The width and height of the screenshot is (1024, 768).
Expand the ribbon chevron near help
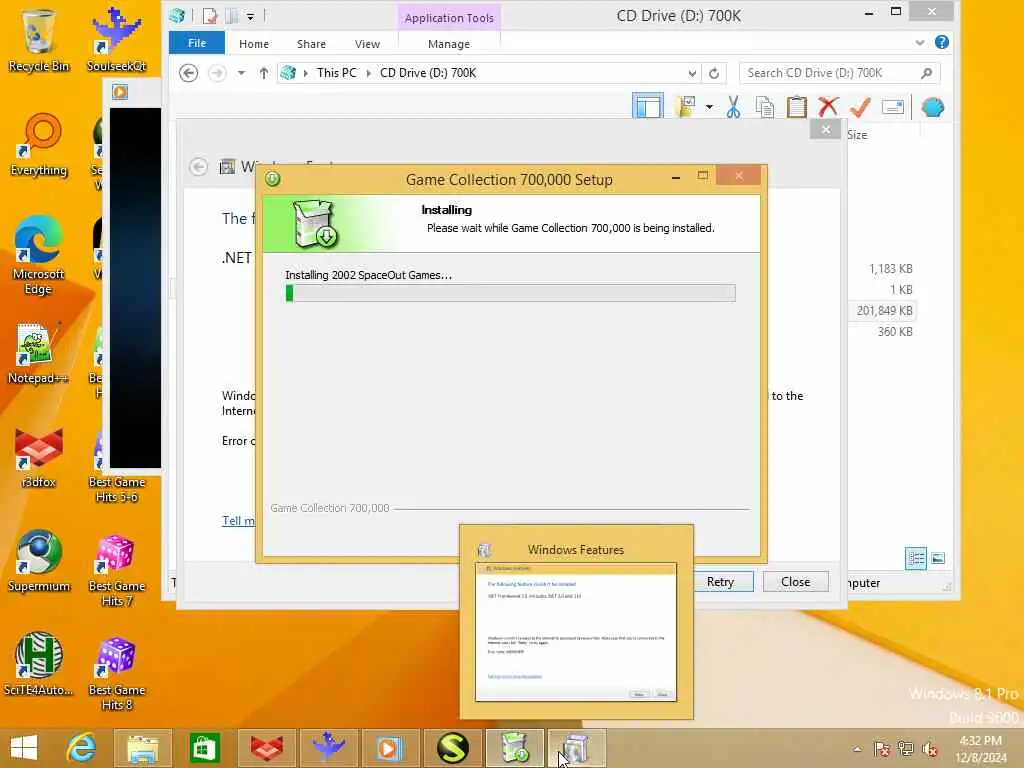click(x=920, y=42)
